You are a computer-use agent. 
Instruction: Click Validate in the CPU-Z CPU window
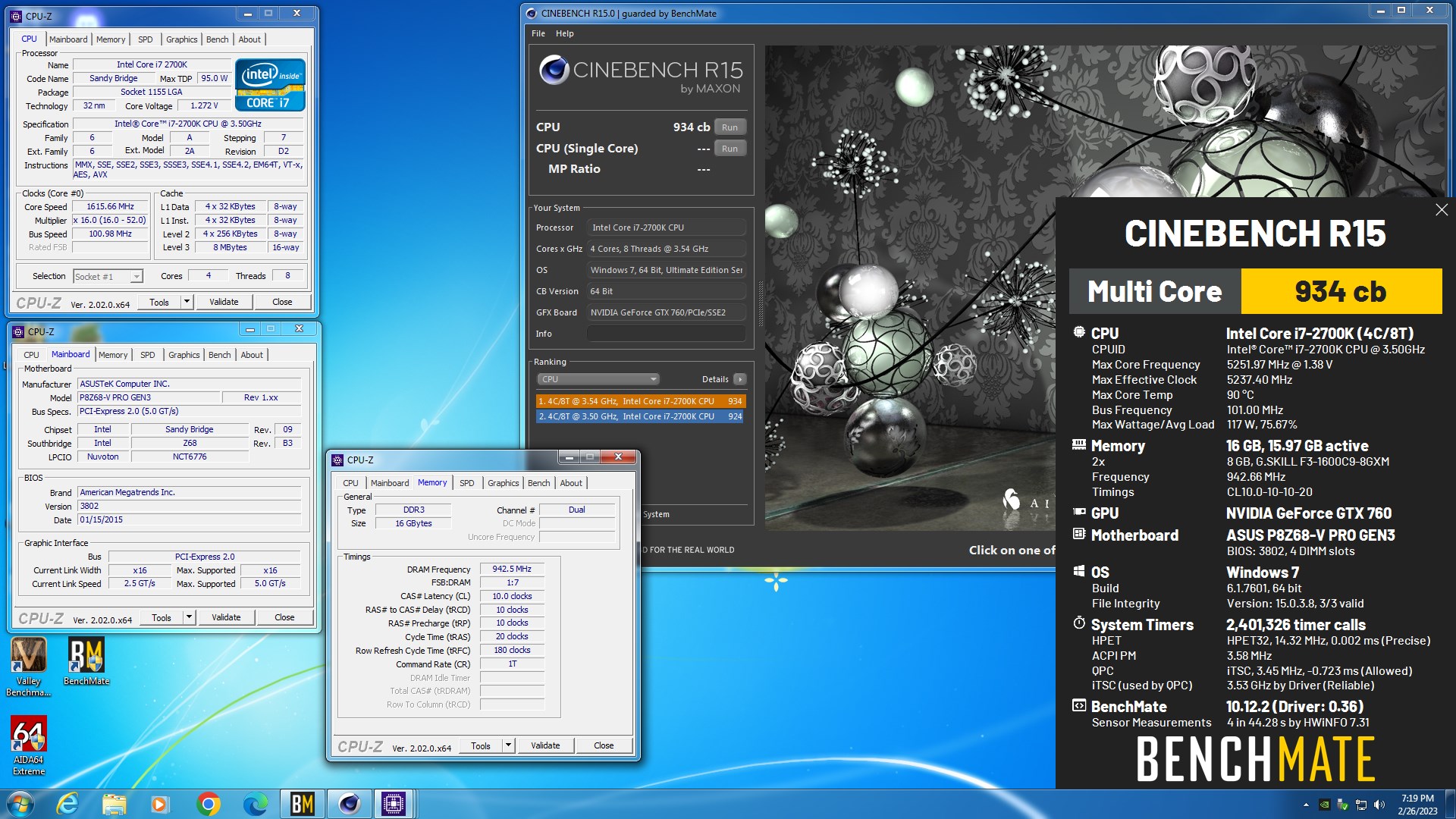pyautogui.click(x=224, y=302)
